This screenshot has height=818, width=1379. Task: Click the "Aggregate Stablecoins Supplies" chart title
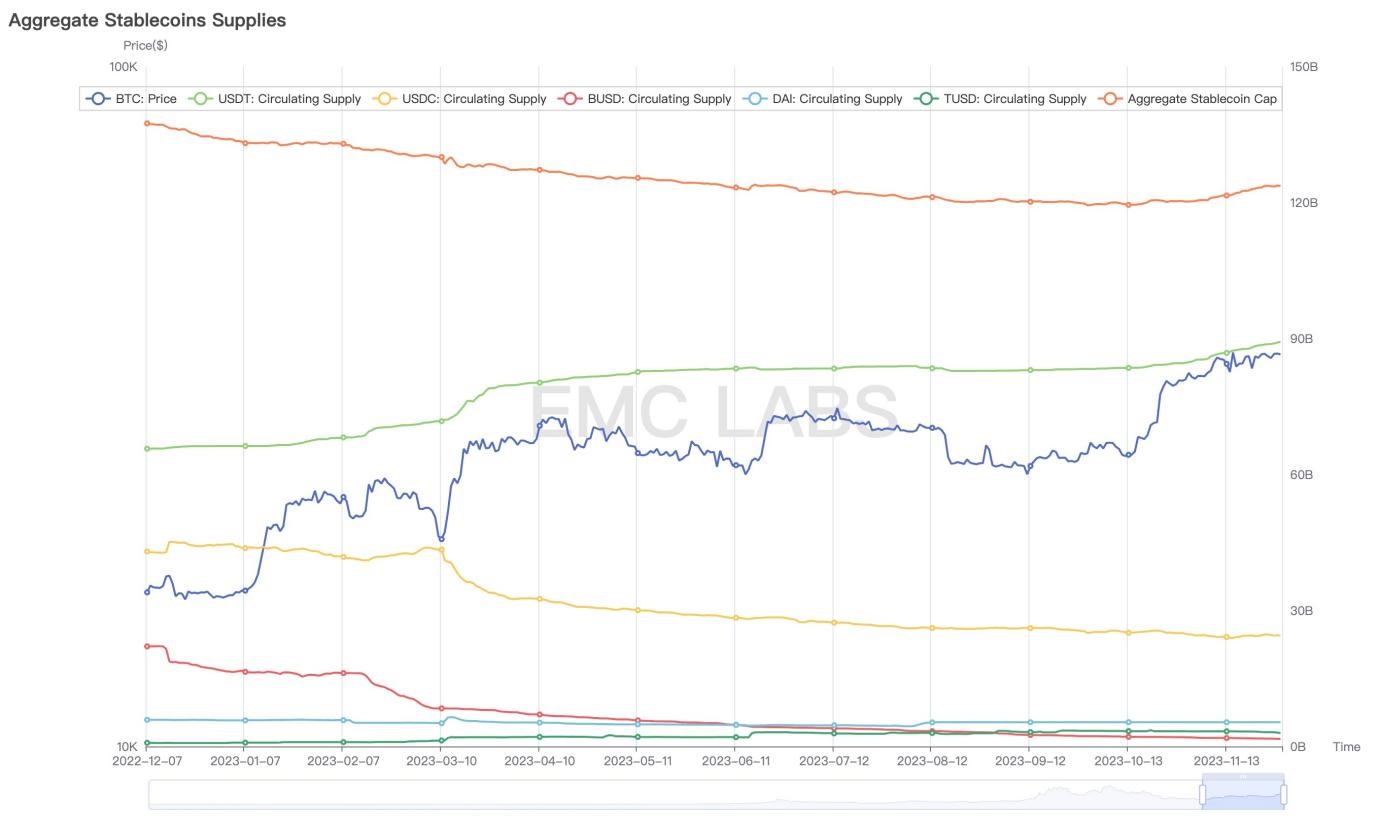click(147, 20)
